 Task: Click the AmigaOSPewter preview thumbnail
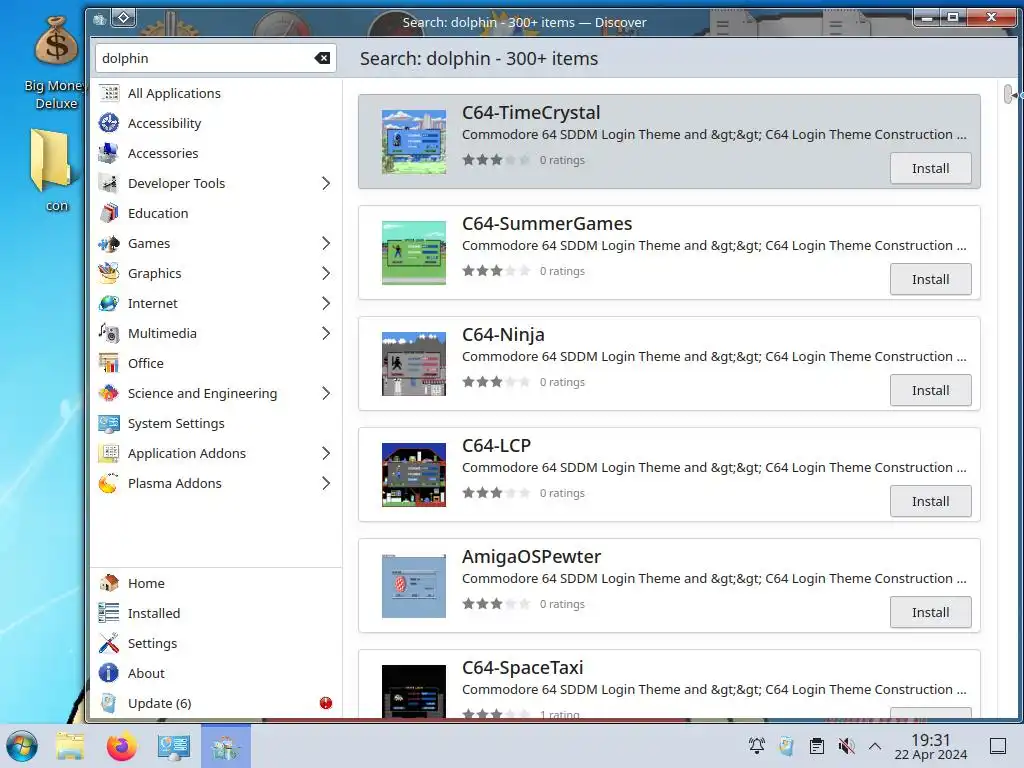click(x=414, y=586)
